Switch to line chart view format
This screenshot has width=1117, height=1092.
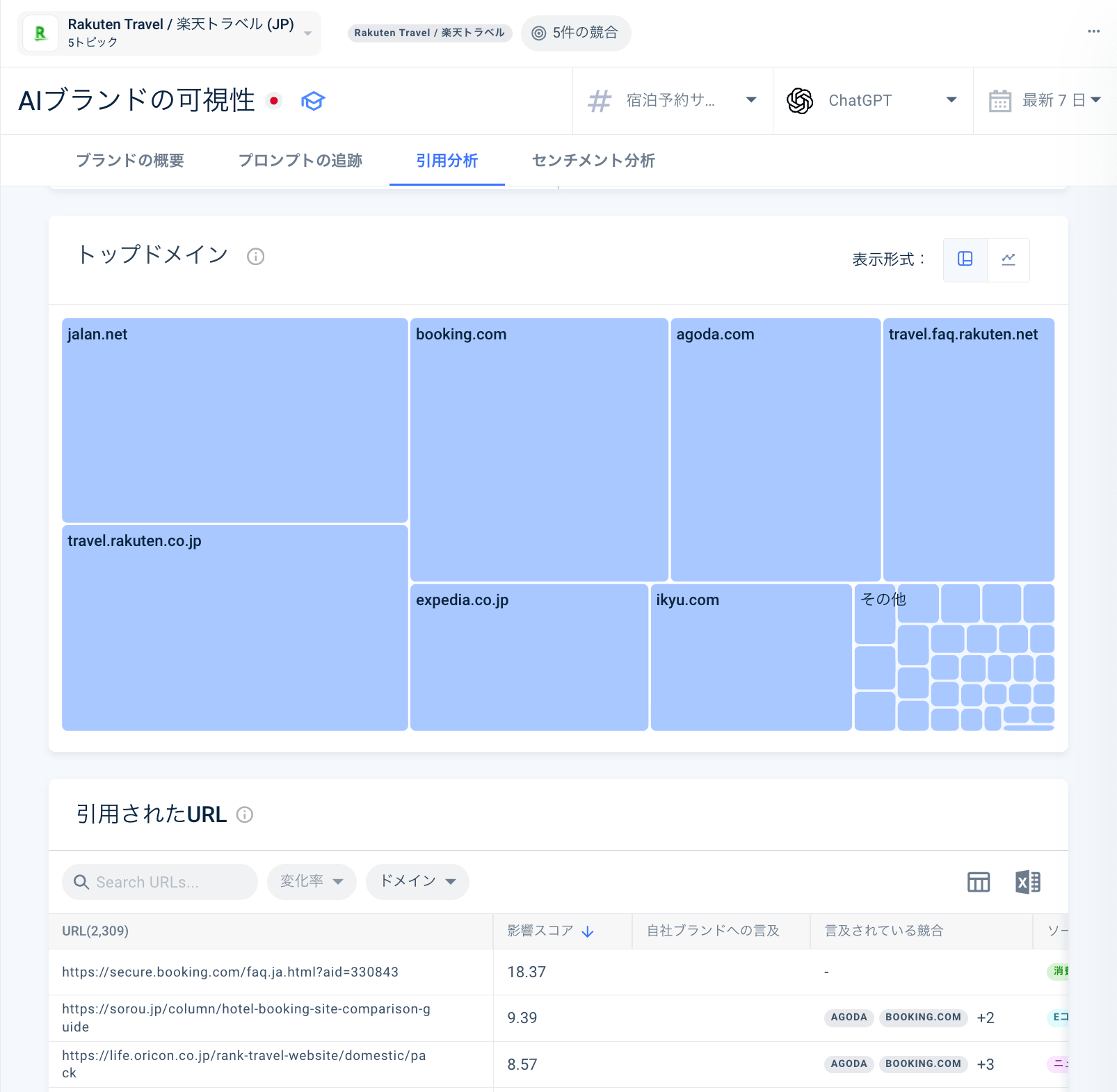[x=1008, y=259]
